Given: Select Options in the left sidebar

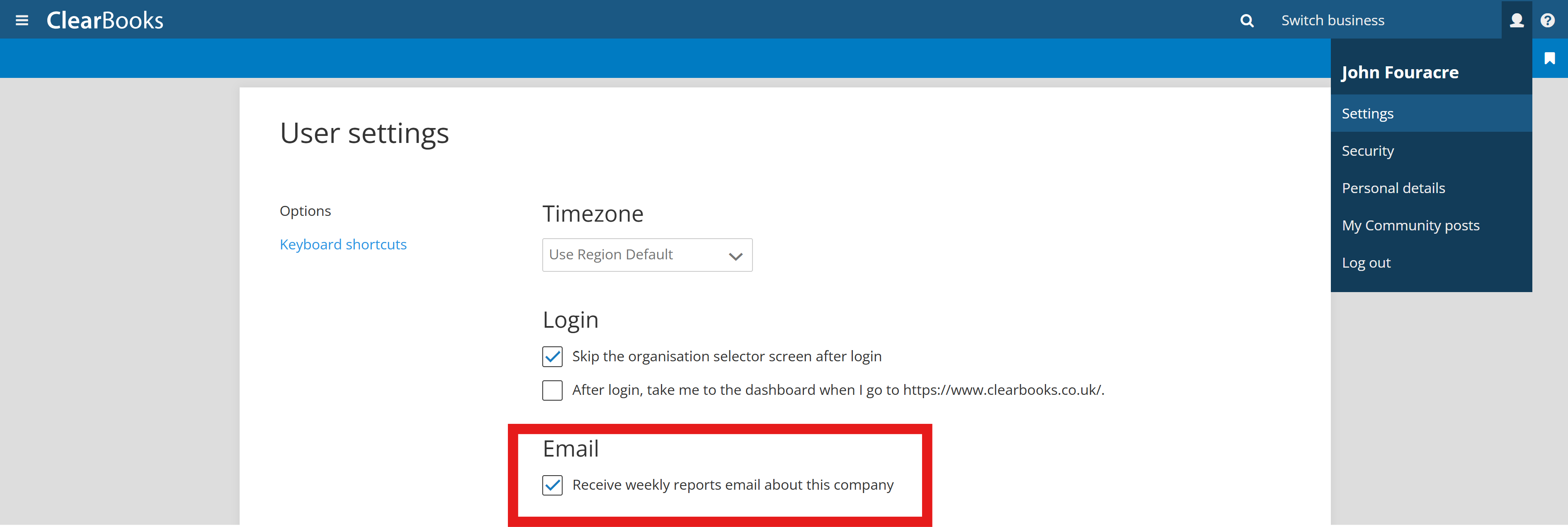Looking at the screenshot, I should [305, 211].
